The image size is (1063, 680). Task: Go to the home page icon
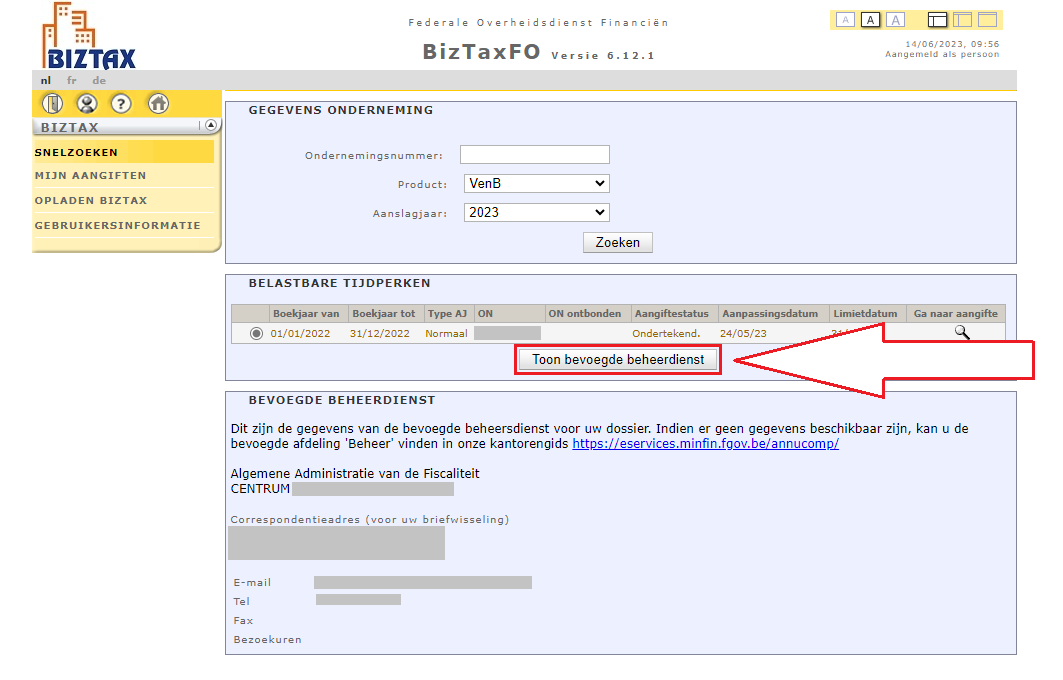[158, 104]
